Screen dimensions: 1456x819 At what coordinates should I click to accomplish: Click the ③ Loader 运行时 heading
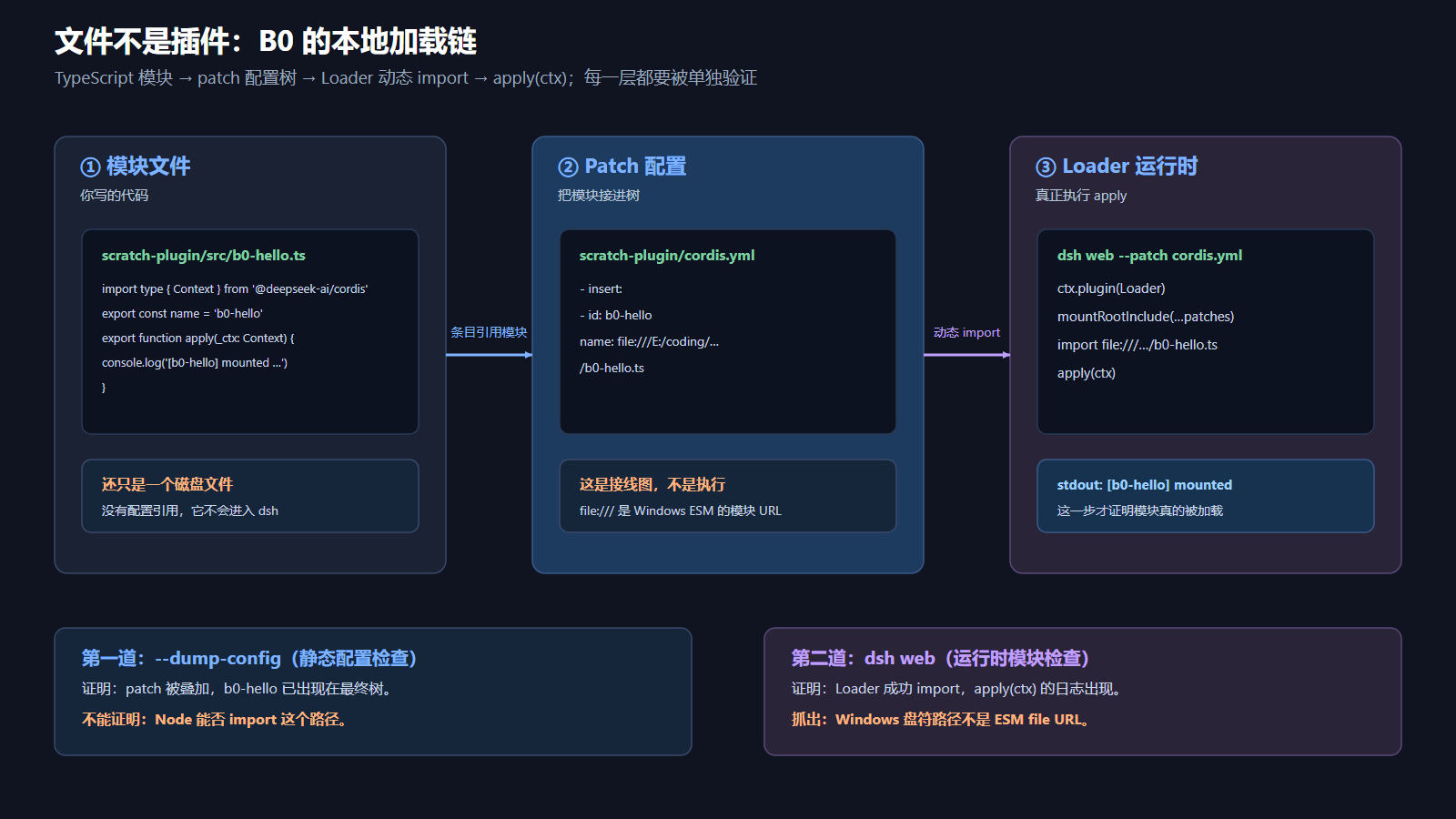pyautogui.click(x=1117, y=167)
